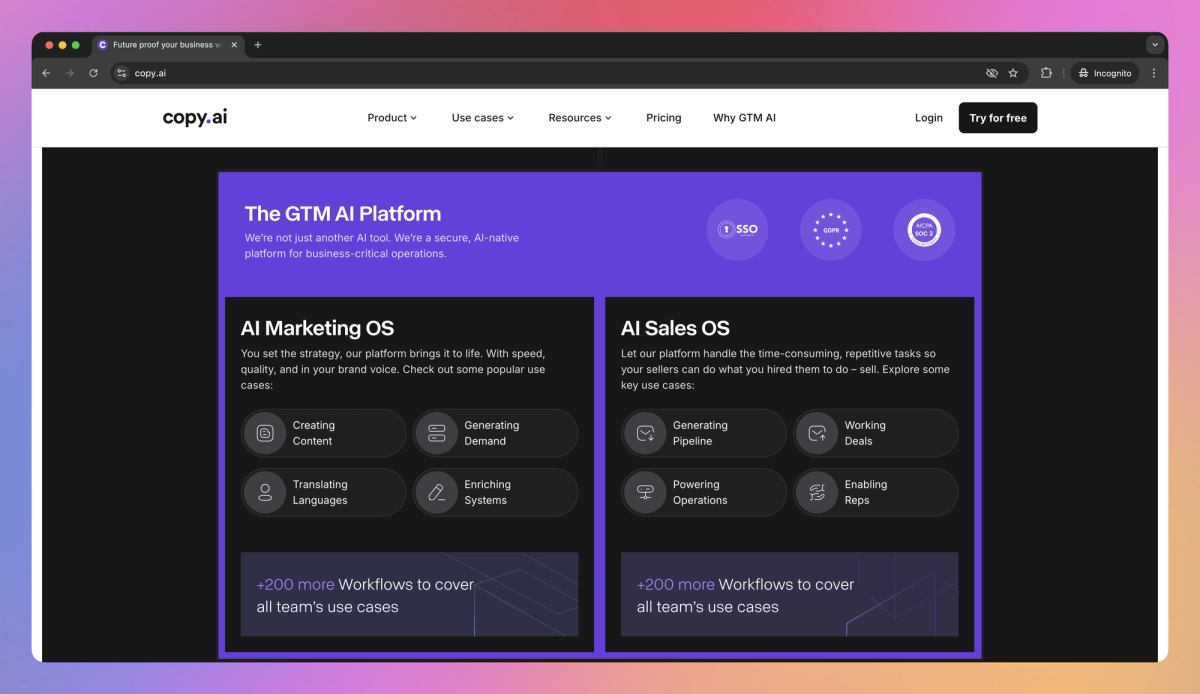Open a new browser tab

[257, 45]
